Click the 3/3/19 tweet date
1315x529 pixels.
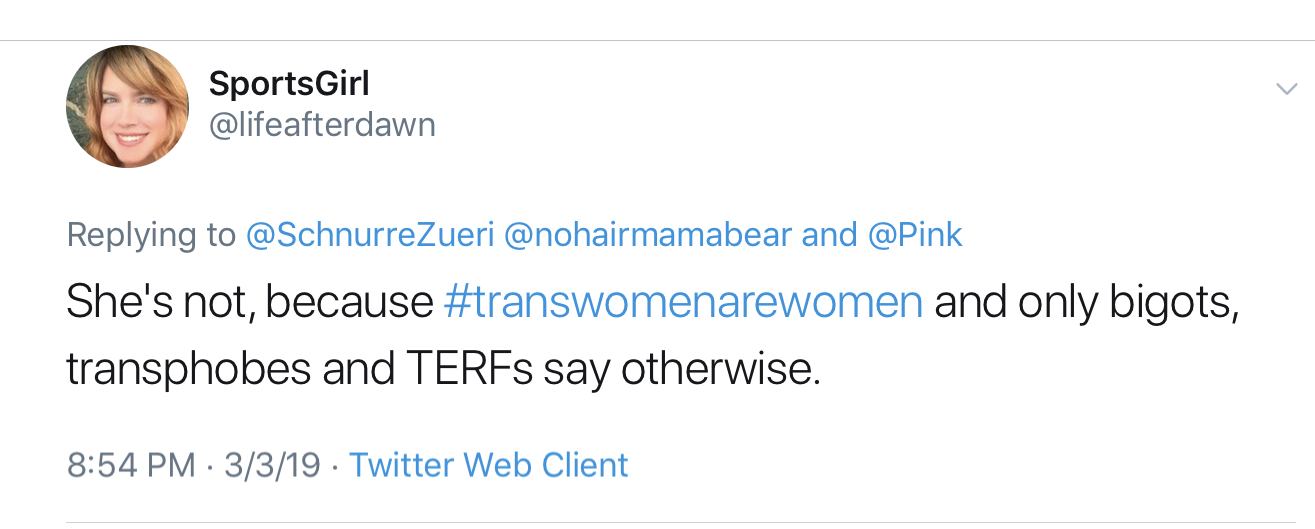270,465
